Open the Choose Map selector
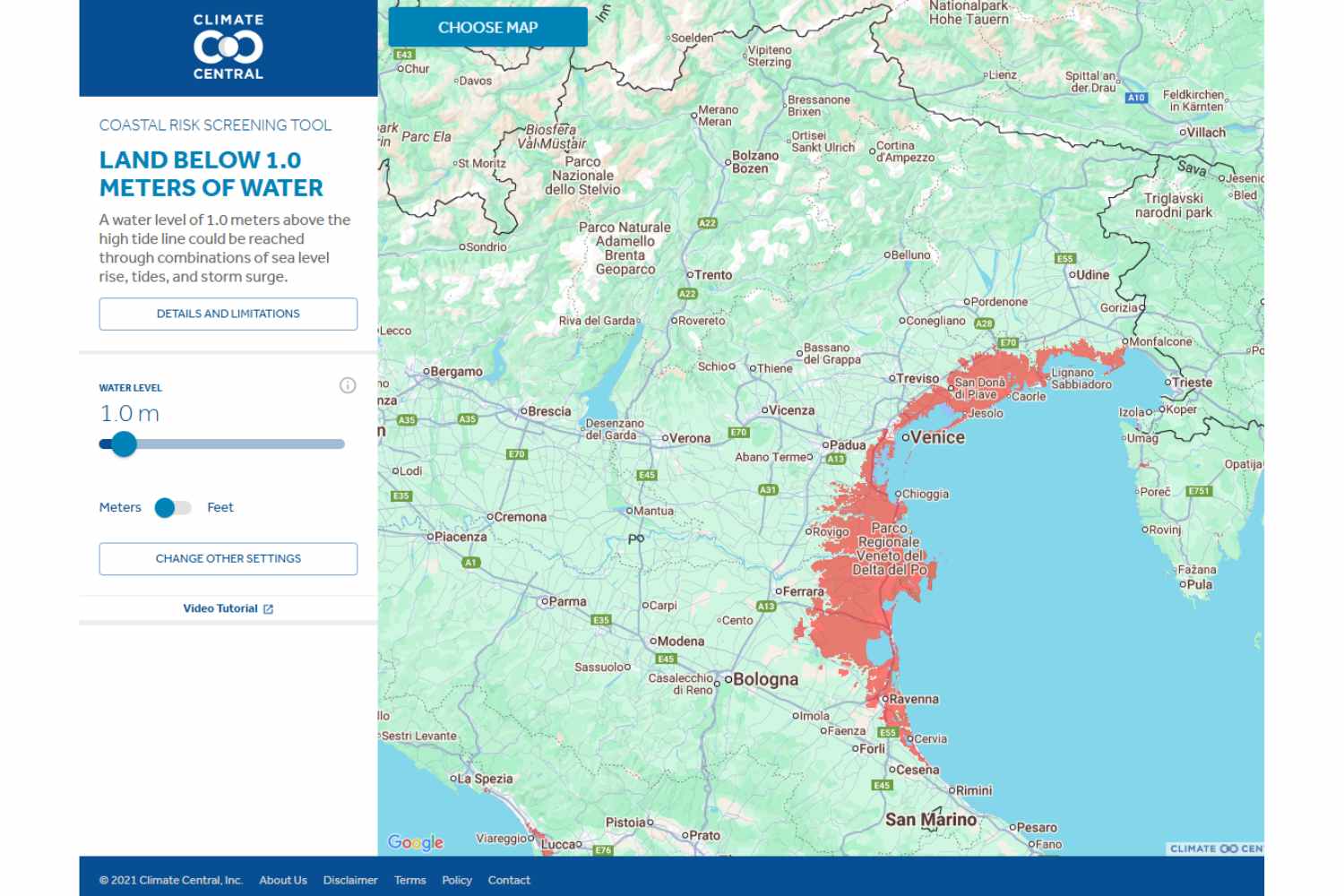This screenshot has width=1344, height=896. point(487,27)
